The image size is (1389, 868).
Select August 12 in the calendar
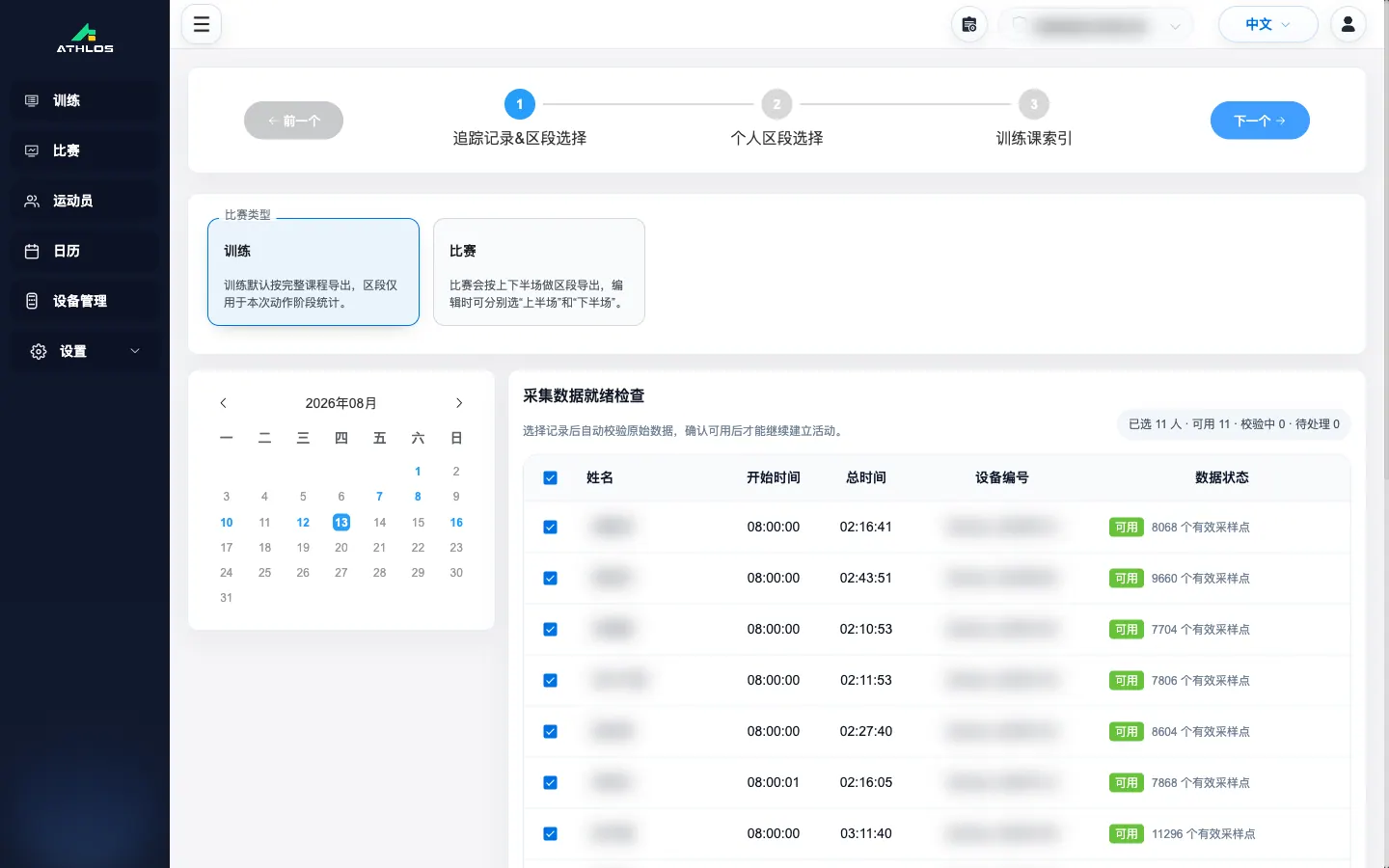click(x=303, y=523)
